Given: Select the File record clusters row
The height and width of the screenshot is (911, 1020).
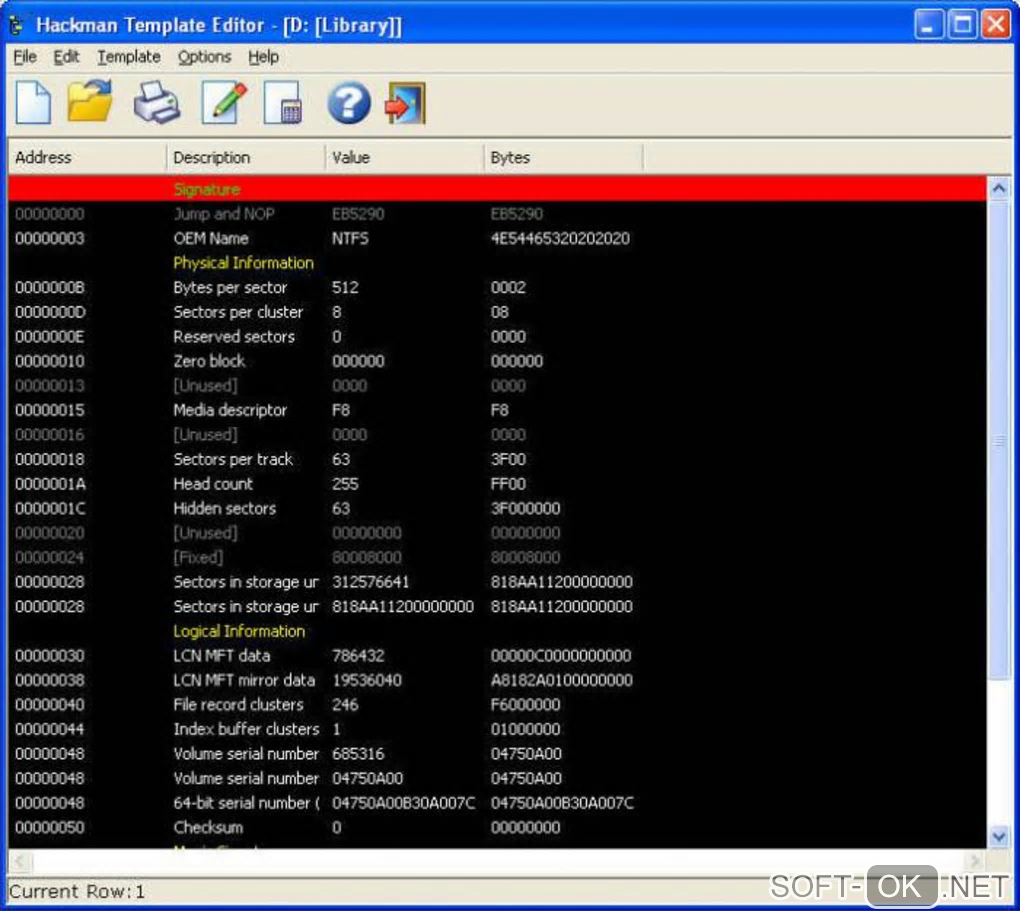Looking at the screenshot, I should (x=497, y=705).
